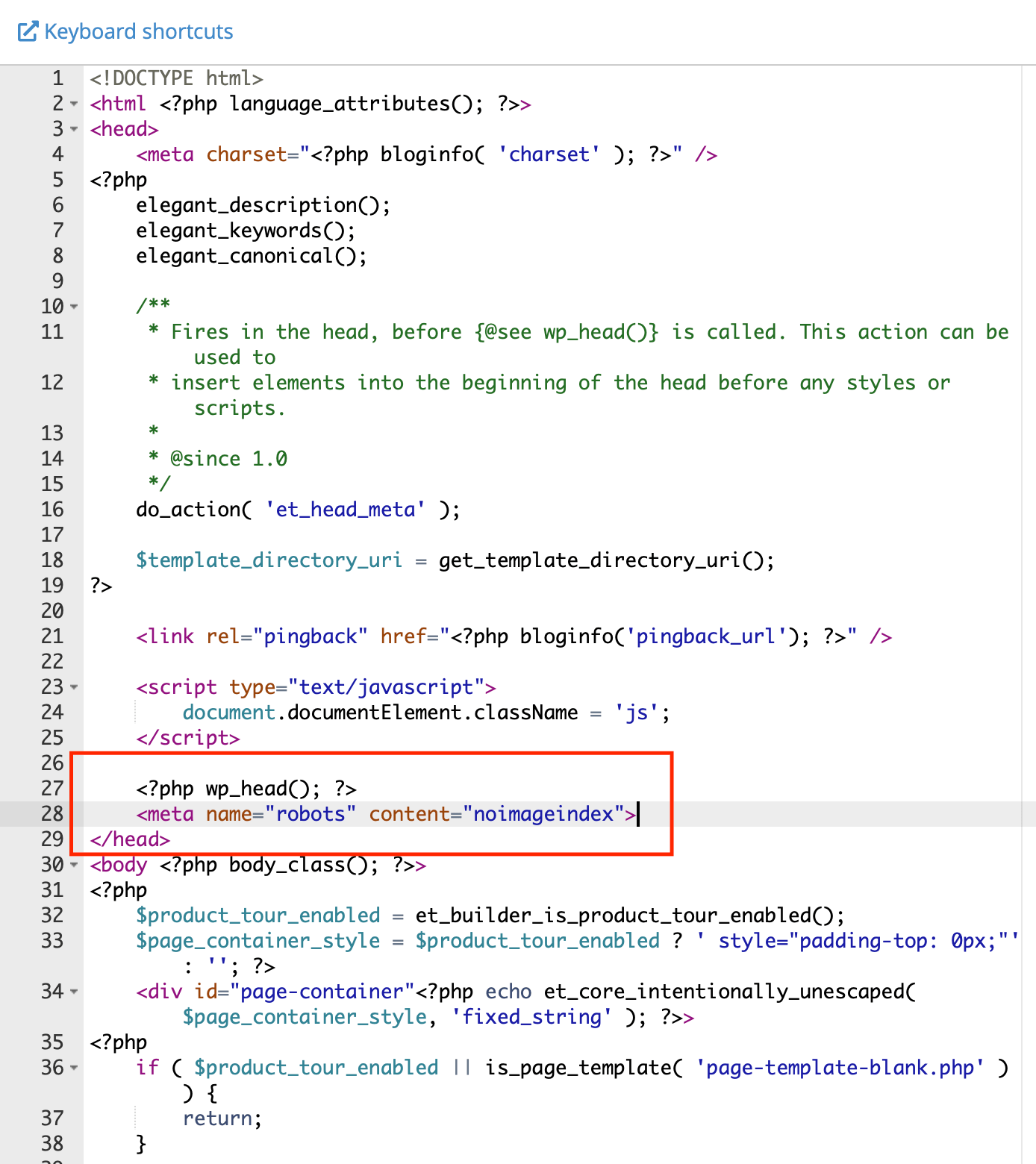Click the closing </script> tag
1036x1164 pixels.
188,738
